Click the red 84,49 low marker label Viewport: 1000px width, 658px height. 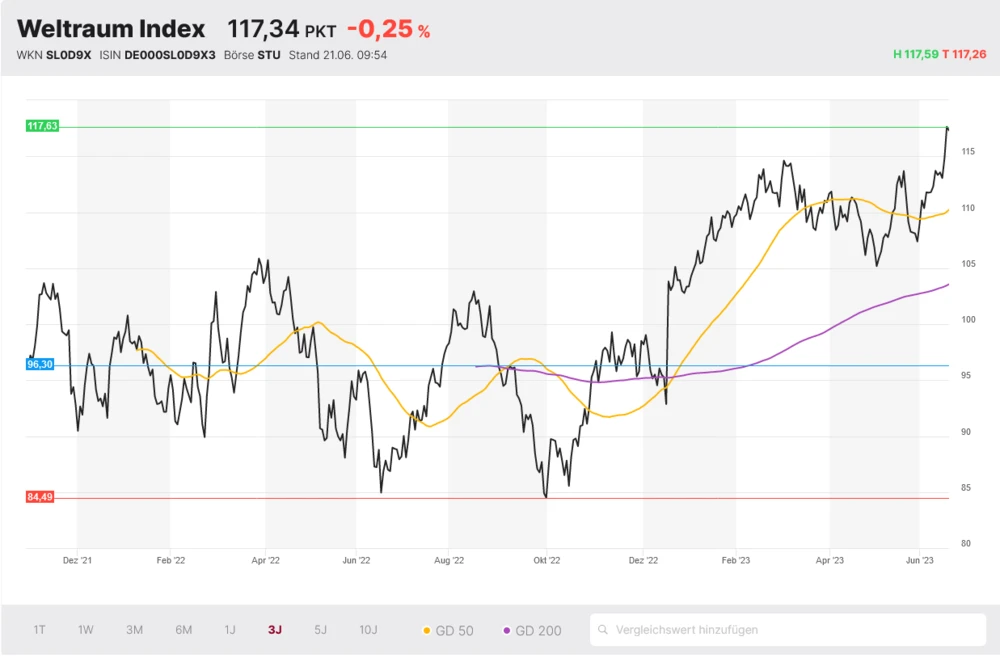click(x=40, y=497)
